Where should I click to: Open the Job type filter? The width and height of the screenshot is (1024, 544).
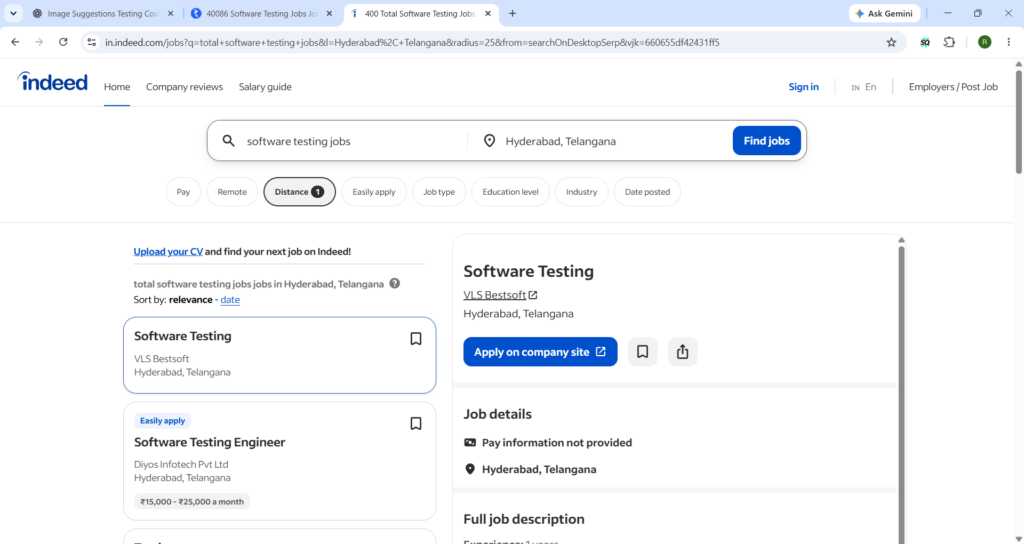[439, 192]
